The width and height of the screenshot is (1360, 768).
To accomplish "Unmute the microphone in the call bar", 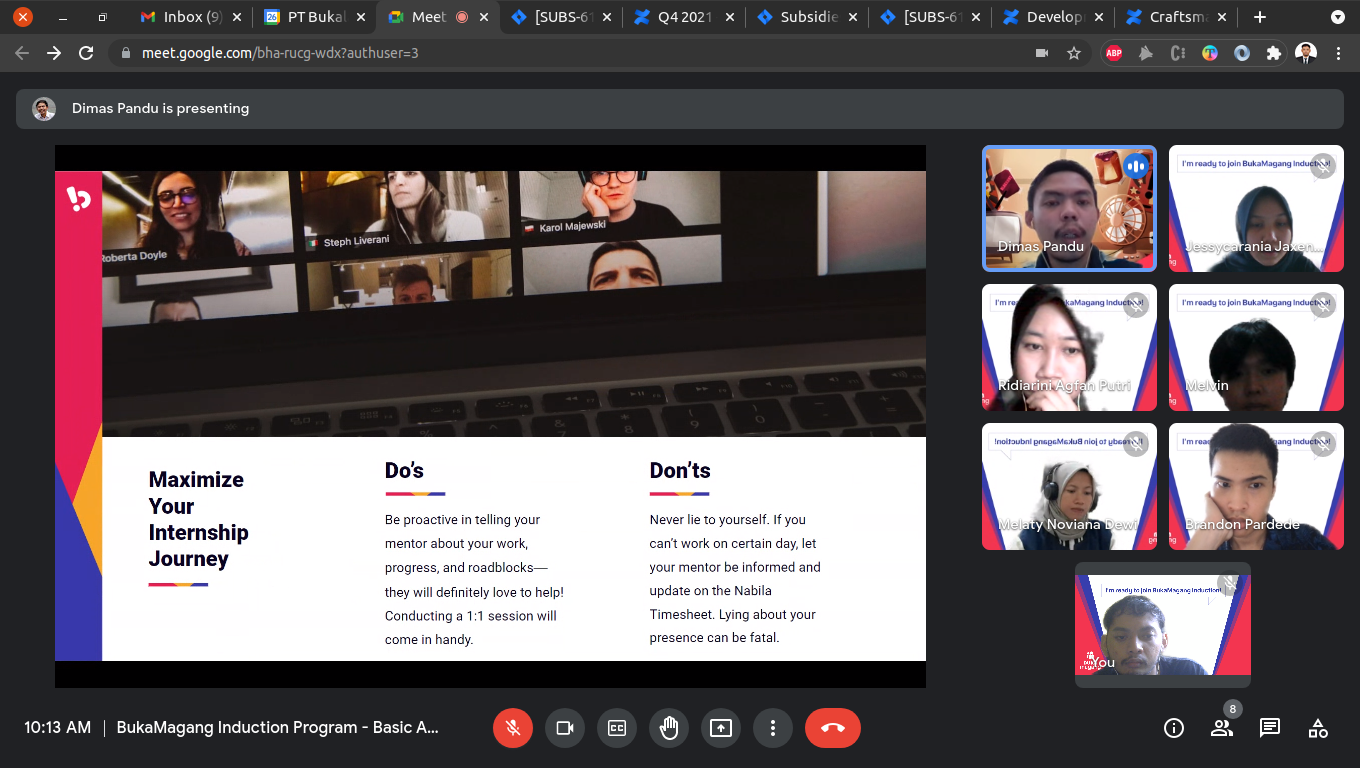I will [513, 728].
